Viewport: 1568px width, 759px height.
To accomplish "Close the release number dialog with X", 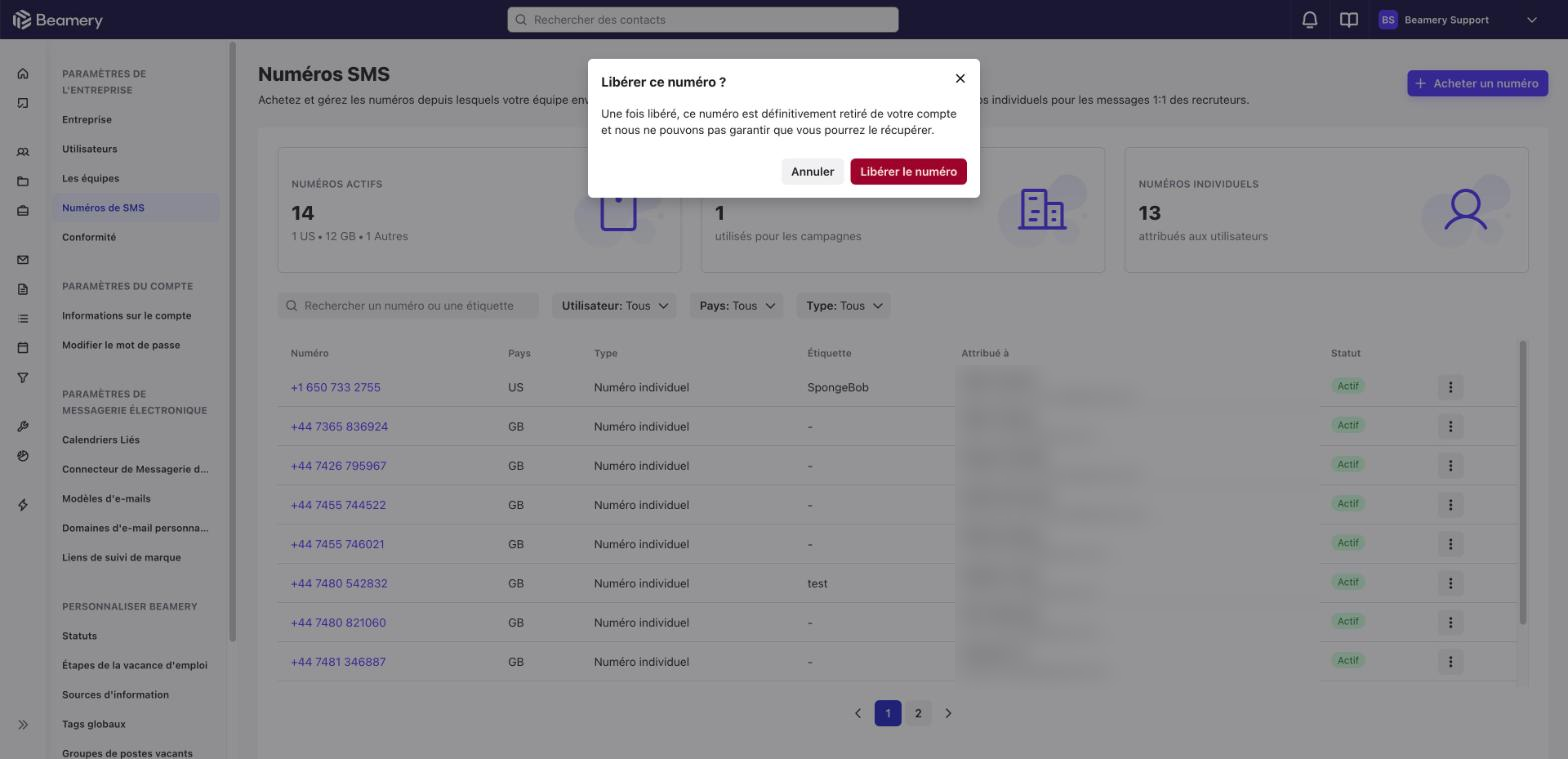I will (x=960, y=79).
